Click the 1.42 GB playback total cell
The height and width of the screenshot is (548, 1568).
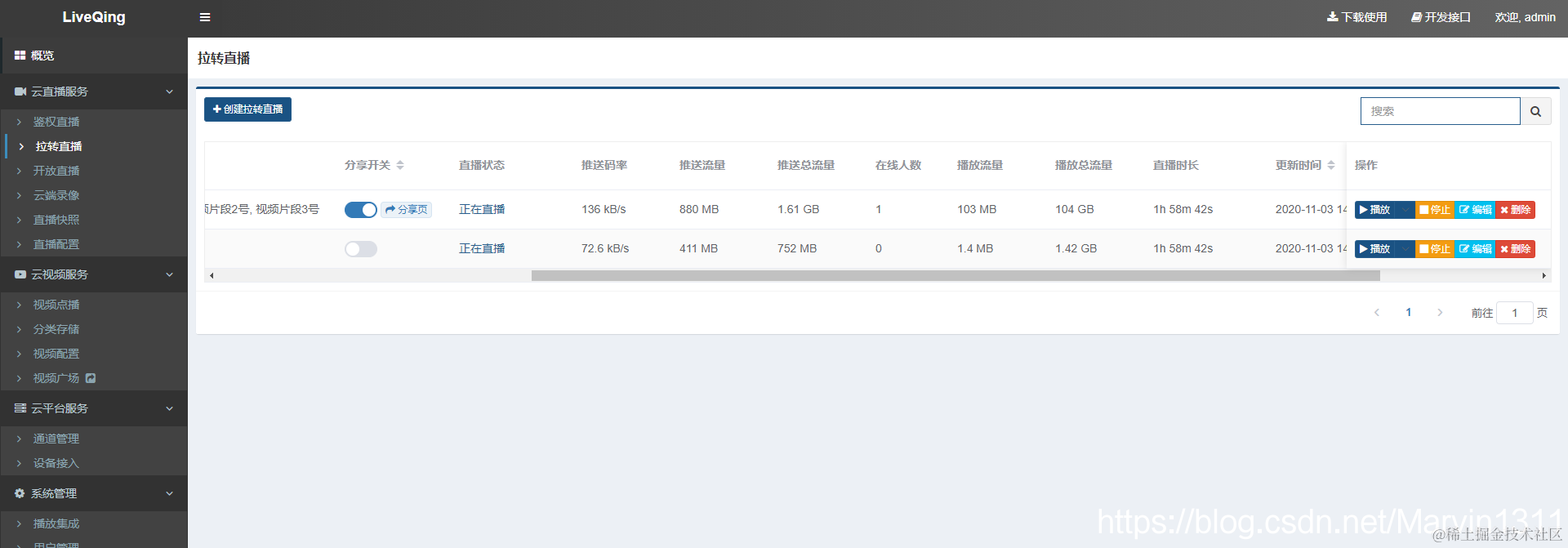click(1076, 249)
